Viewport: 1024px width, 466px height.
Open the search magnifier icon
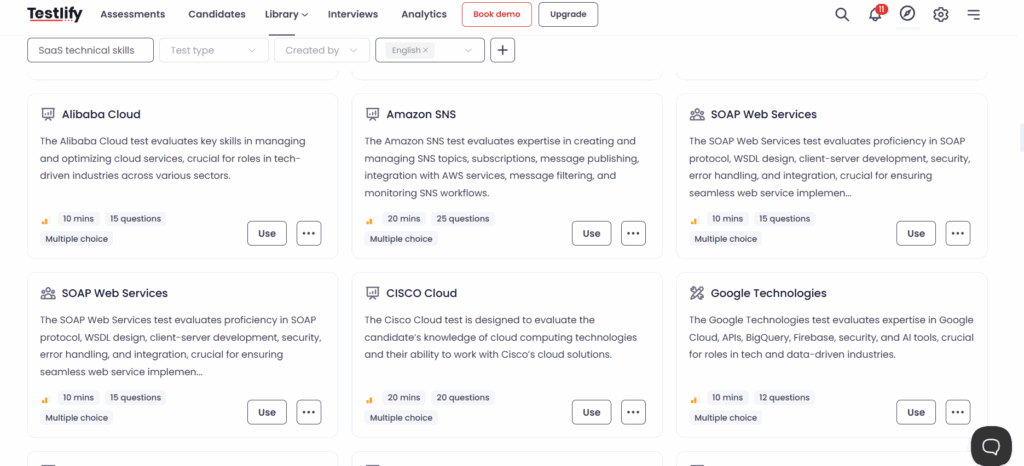[x=842, y=14]
